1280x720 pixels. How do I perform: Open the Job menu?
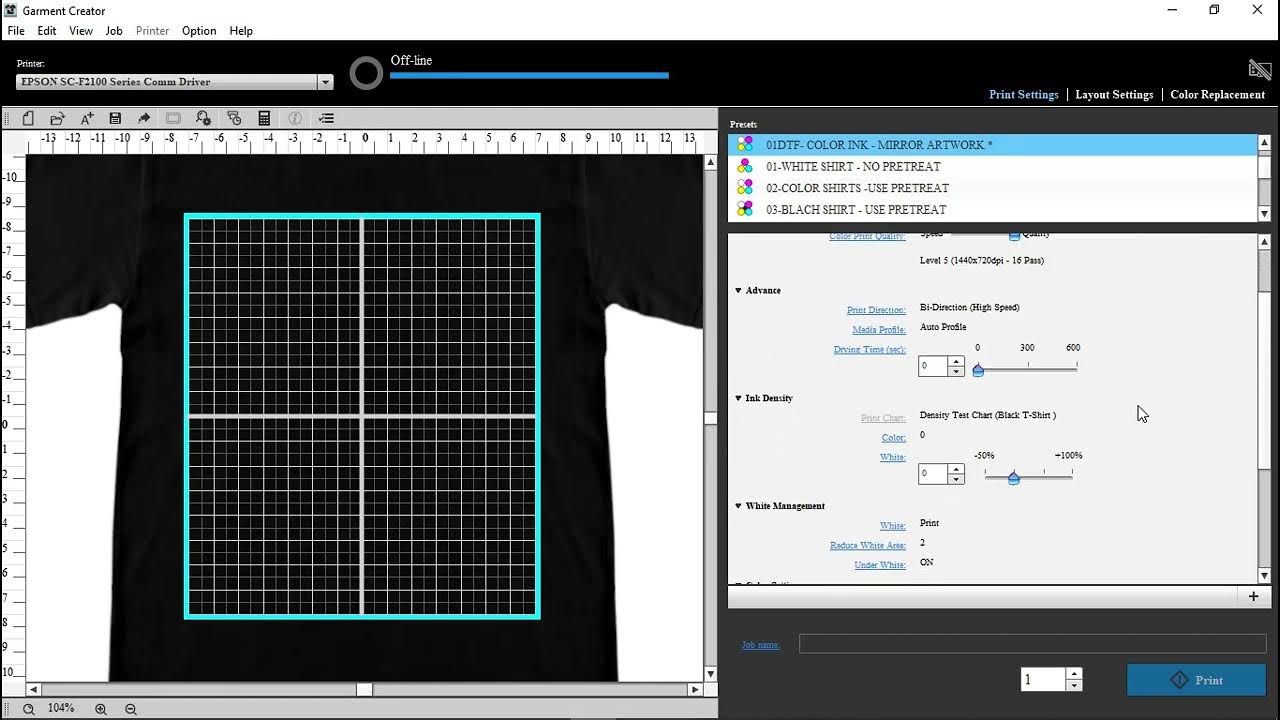pyautogui.click(x=114, y=31)
